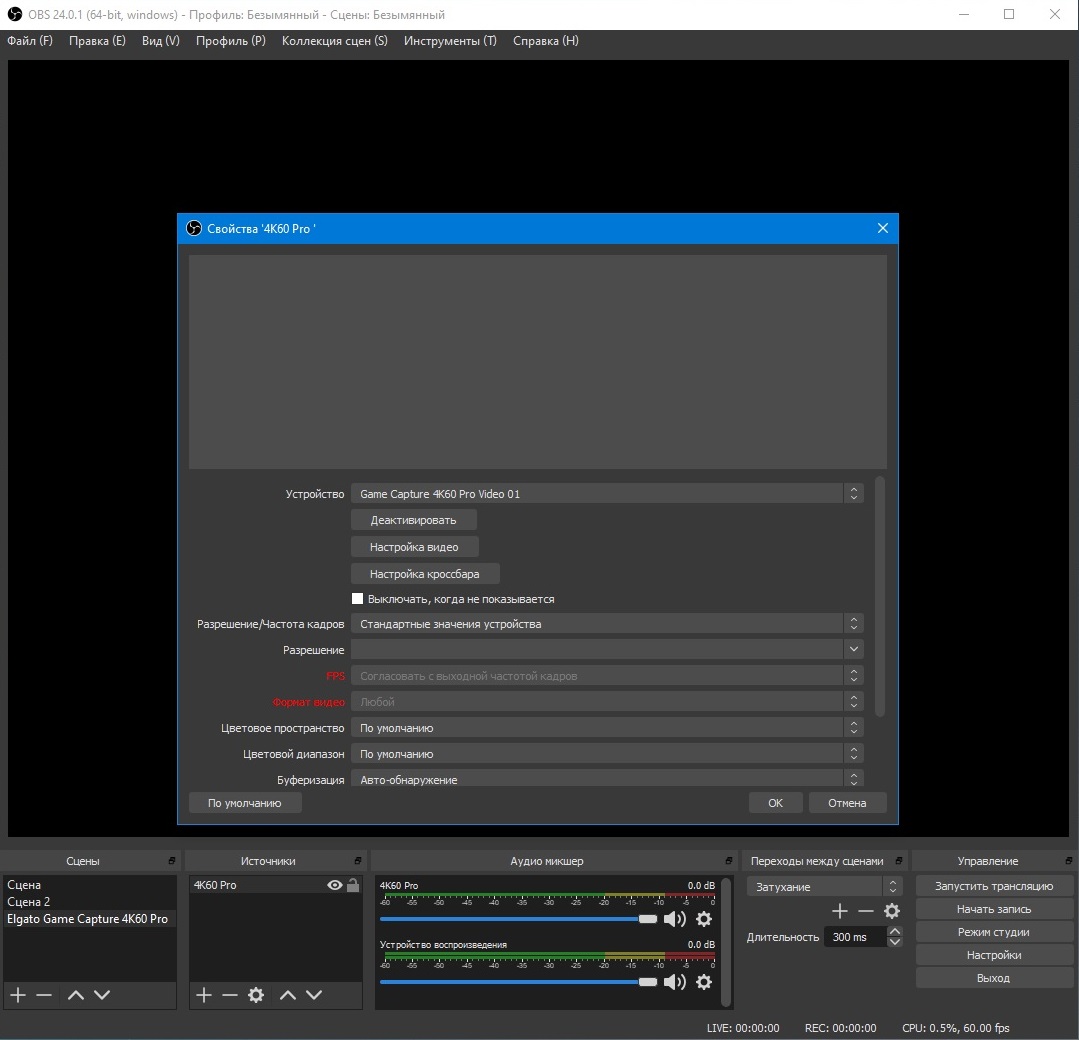The height and width of the screenshot is (1040, 1079).
Task: Add a new source with the plus icon
Action: [x=204, y=995]
